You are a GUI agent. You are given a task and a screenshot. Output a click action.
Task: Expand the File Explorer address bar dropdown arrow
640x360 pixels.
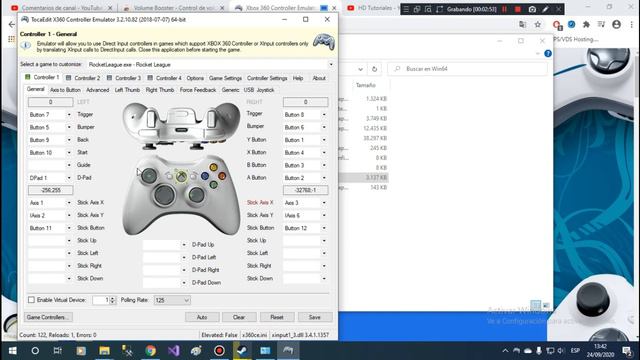click(360, 69)
